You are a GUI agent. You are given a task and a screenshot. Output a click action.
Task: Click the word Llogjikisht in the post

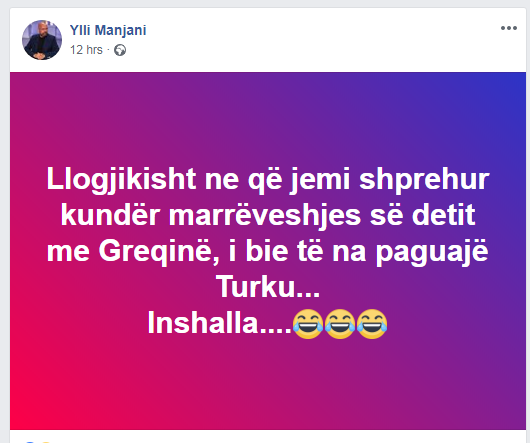[121, 180]
